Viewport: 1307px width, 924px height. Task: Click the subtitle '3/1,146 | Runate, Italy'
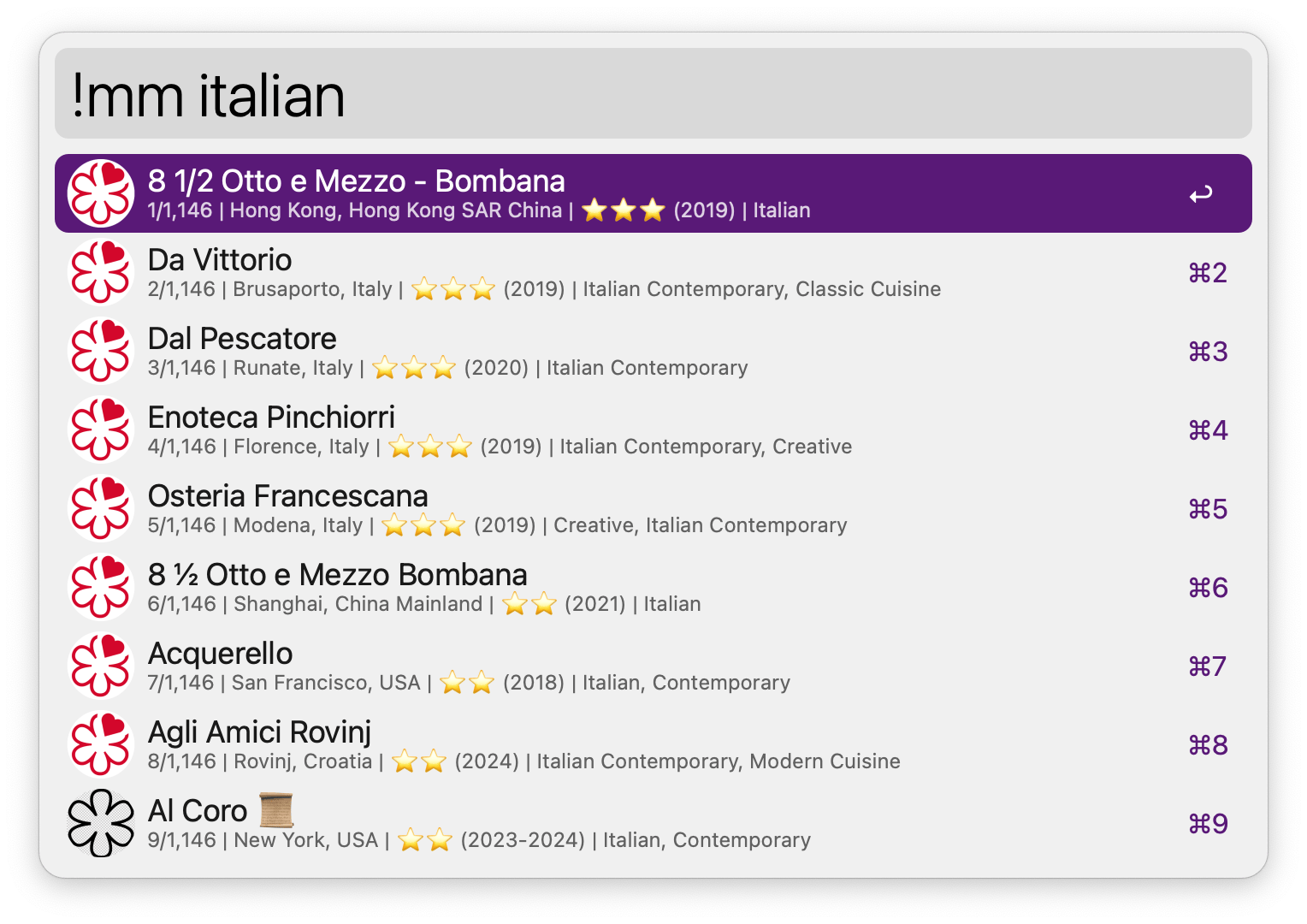[x=251, y=368]
